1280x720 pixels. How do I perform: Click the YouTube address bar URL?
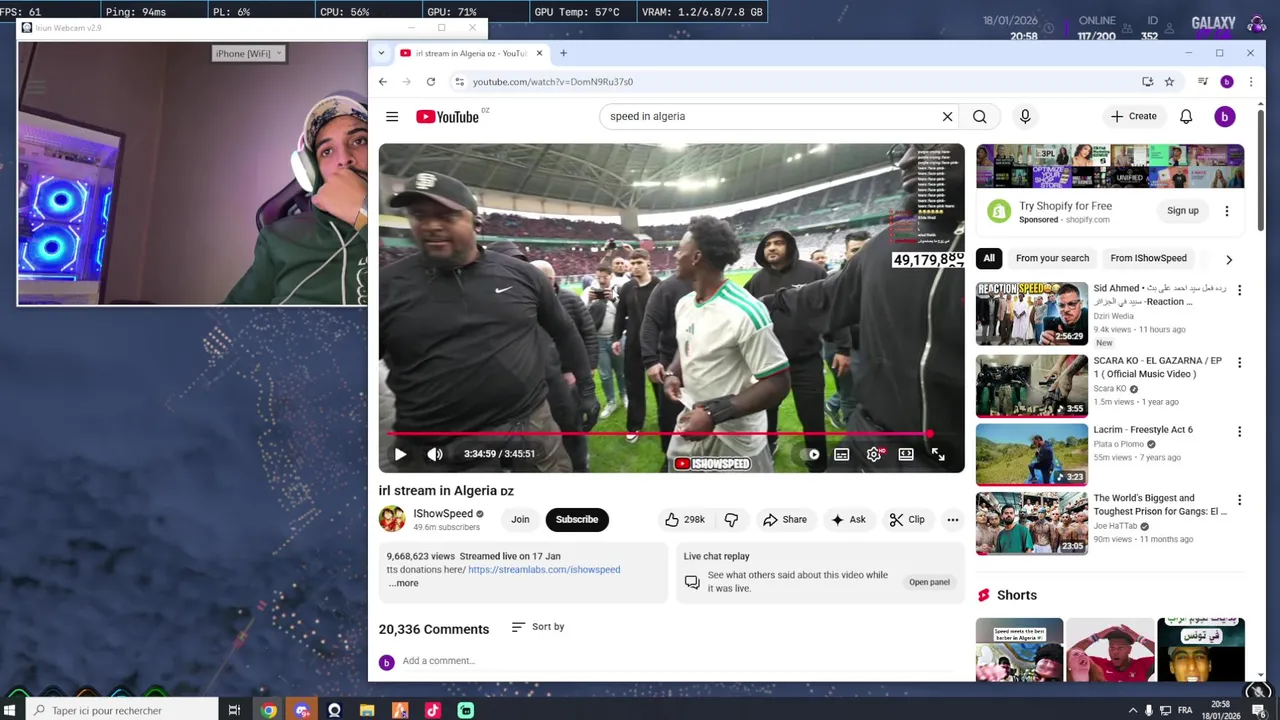click(553, 82)
